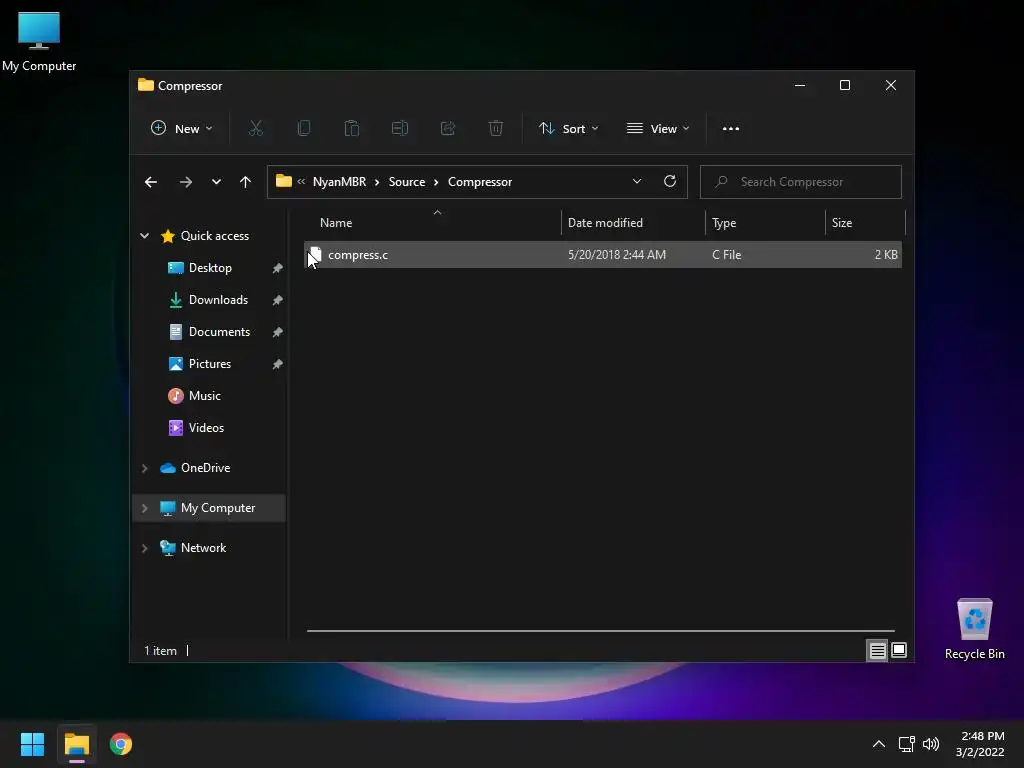The width and height of the screenshot is (1024, 768).
Task: Expand the My Computer tree node
Action: coord(144,508)
